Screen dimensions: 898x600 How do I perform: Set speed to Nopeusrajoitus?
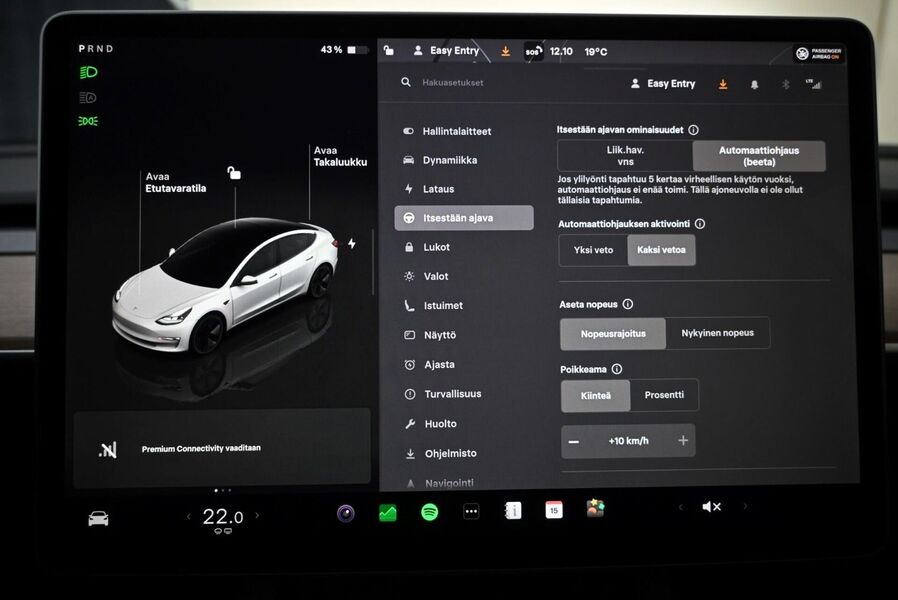tap(613, 334)
